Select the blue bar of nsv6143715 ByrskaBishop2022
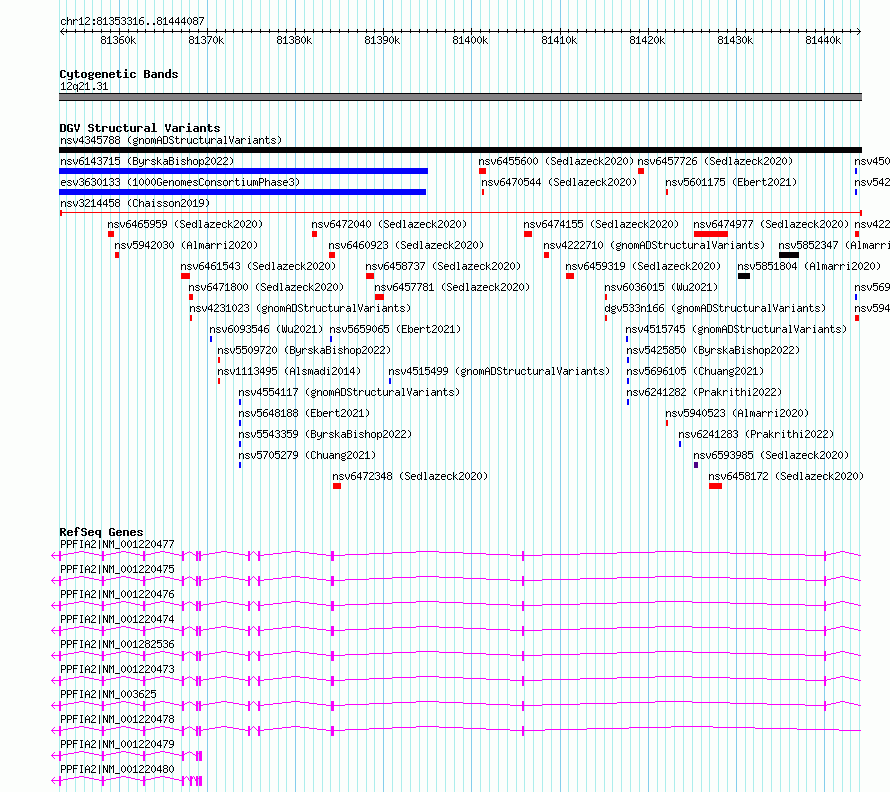Screen dimensions: 890x792 pos(244,171)
